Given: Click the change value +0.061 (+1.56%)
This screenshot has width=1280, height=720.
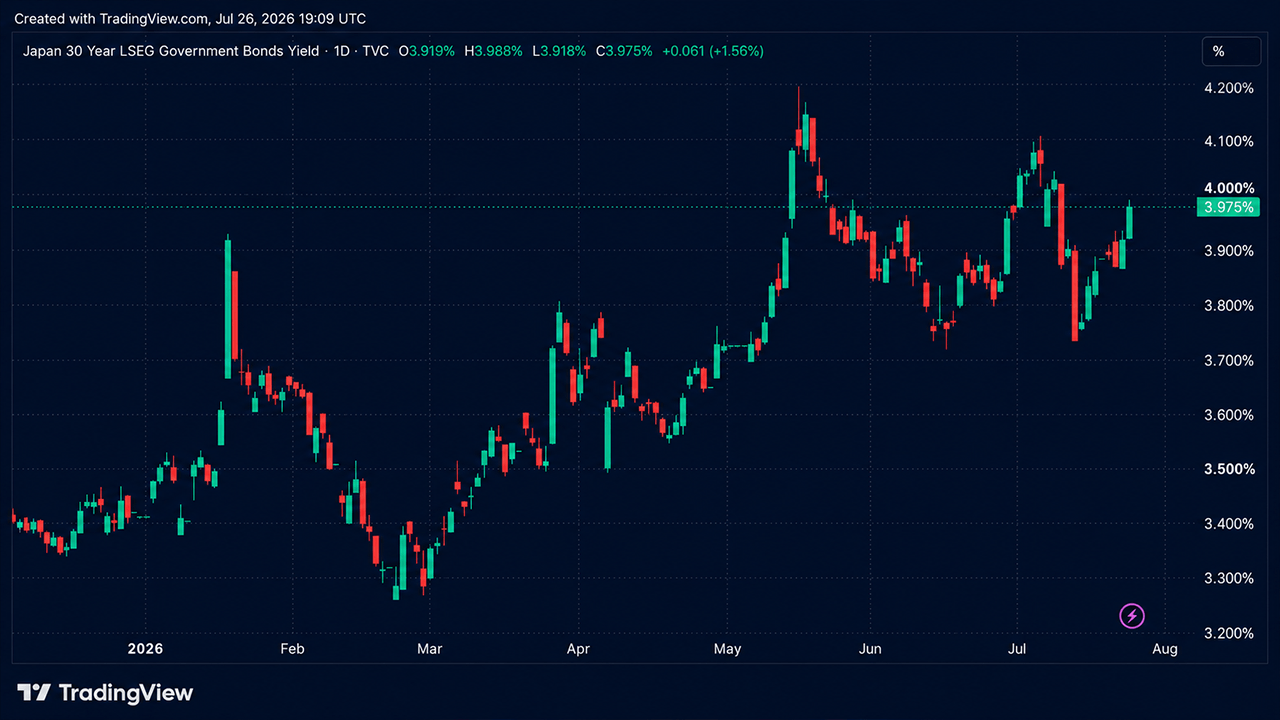Looking at the screenshot, I should (x=713, y=51).
